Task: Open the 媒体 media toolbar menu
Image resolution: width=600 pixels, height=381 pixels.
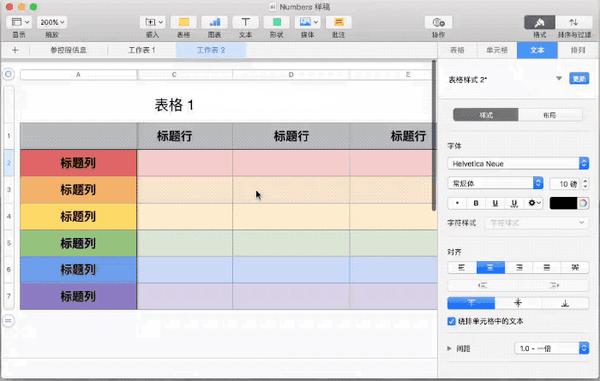Action: (308, 22)
